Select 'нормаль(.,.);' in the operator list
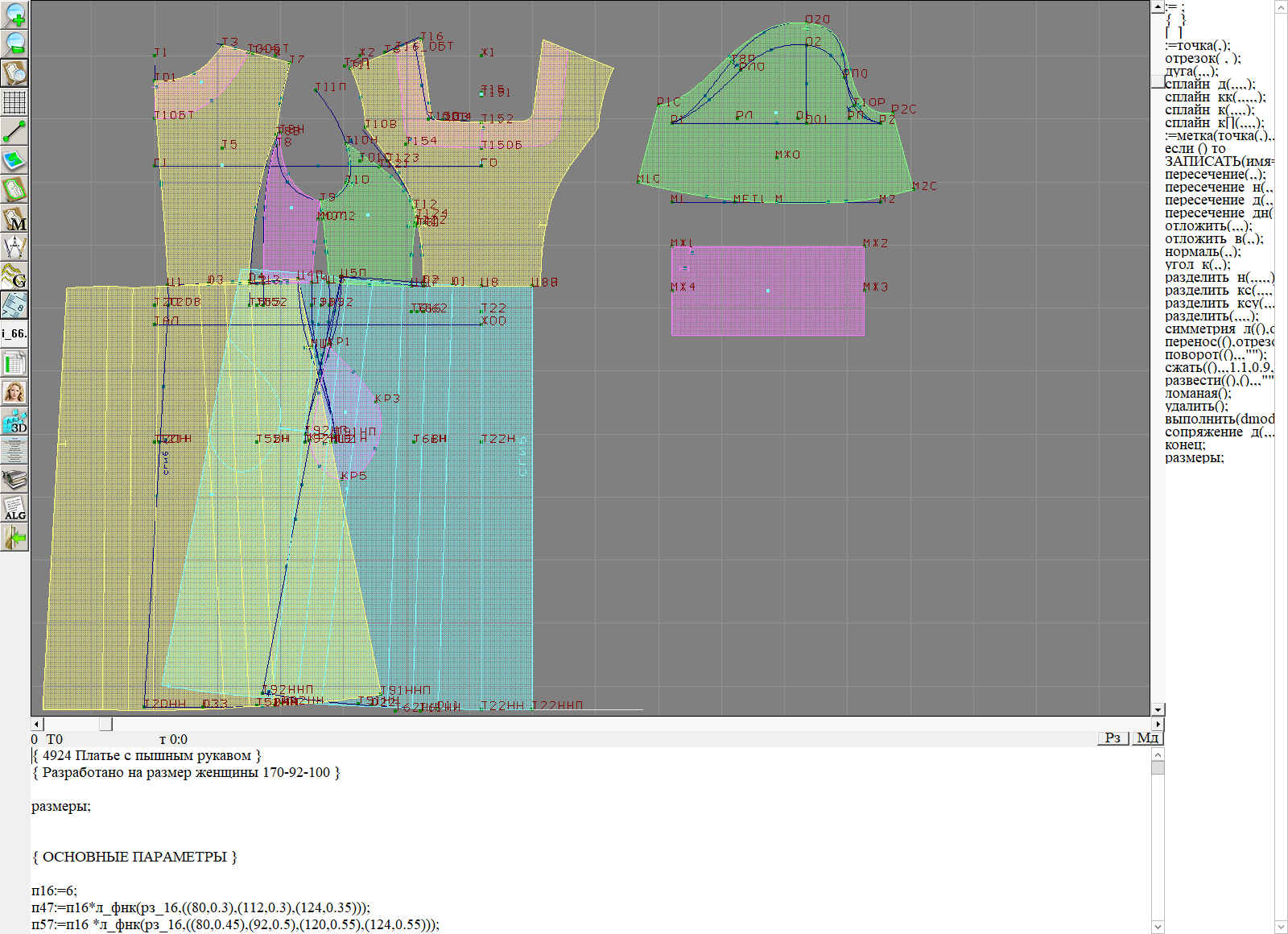 [1203, 251]
